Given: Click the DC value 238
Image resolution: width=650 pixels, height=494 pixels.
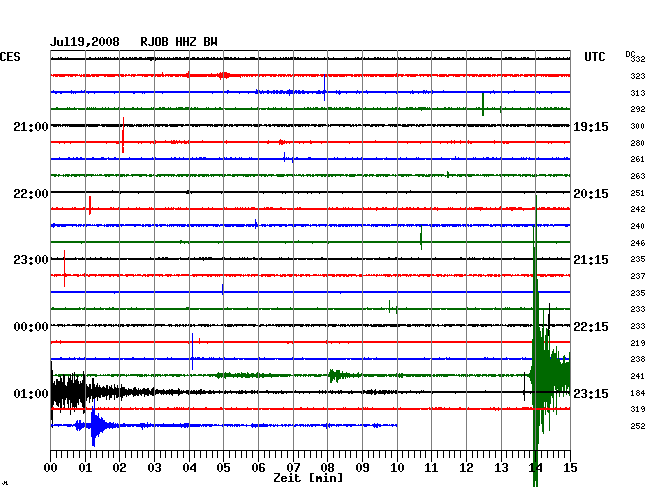Looking at the screenshot, I should [x=638, y=359].
